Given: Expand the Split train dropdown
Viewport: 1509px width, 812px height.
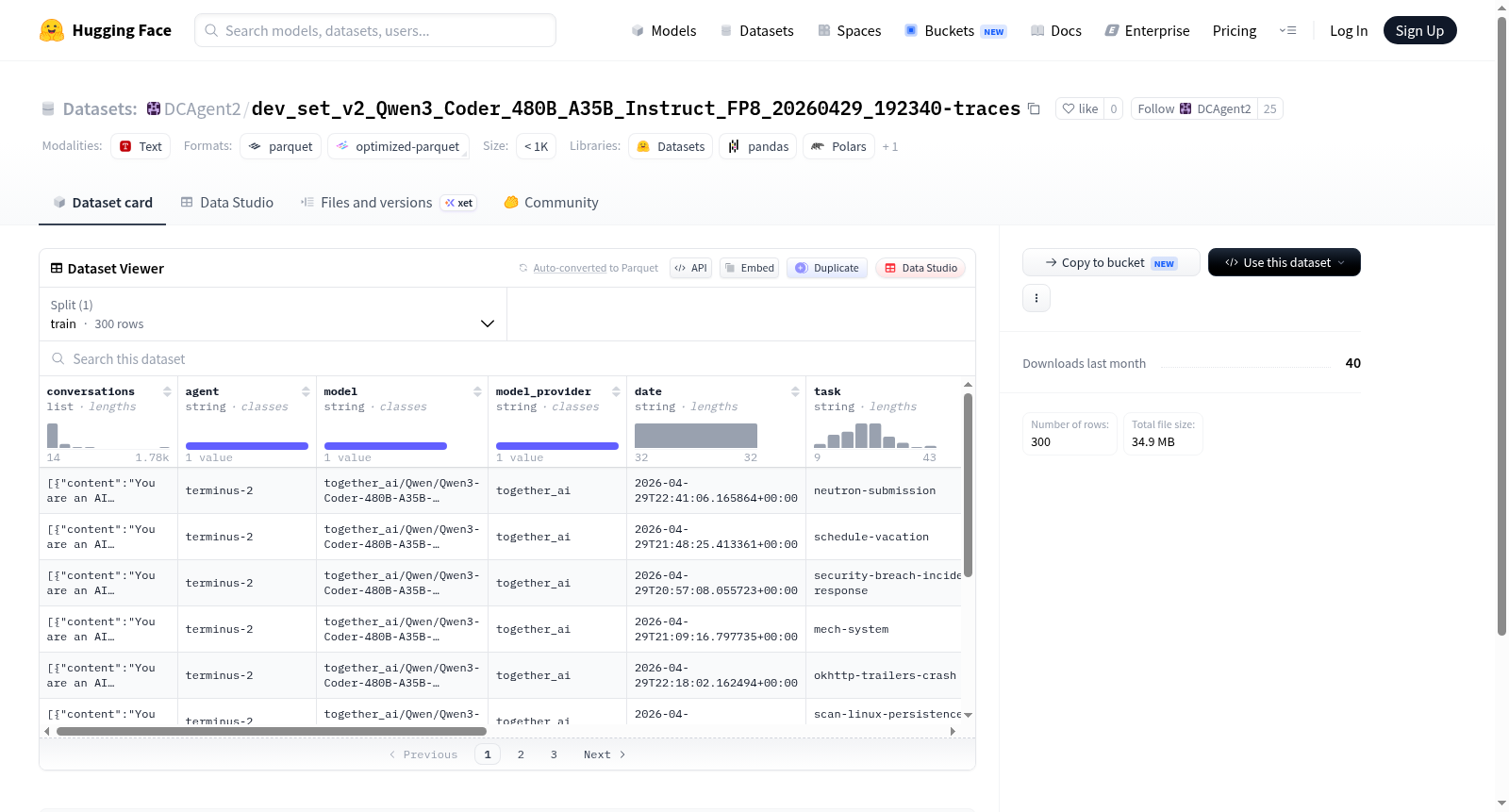Looking at the screenshot, I should coord(274,314).
